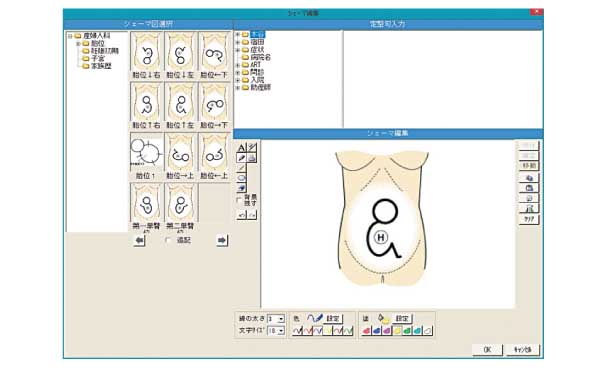The image size is (600, 370).
Task: Click the next page right arrow
Action: [222, 240]
